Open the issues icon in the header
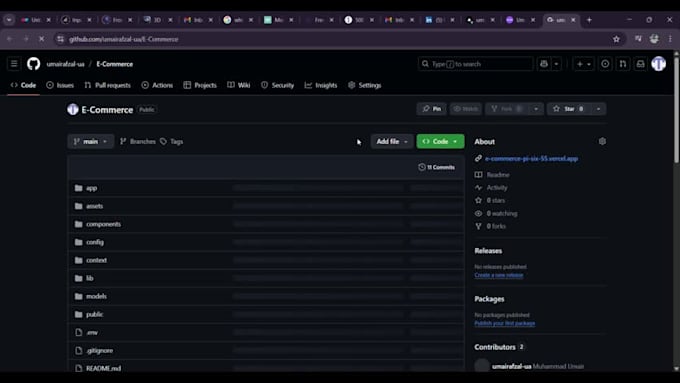Viewport: 680px width, 383px height. coord(605,64)
